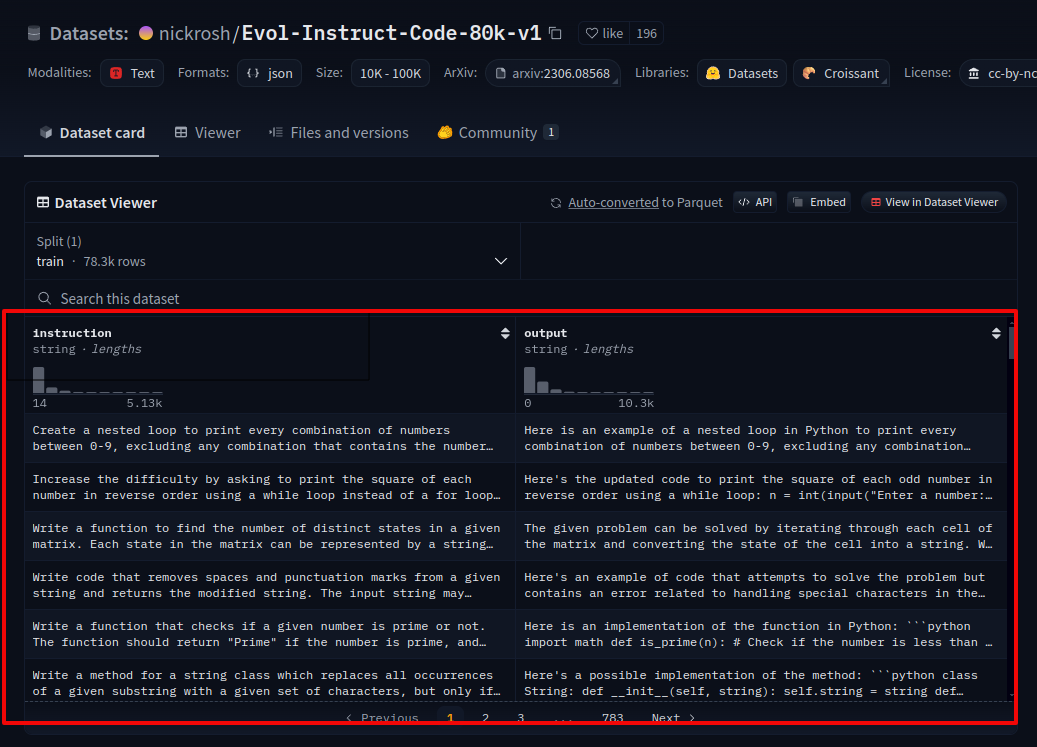Screen dimensions: 1037x747
Task: Select 'checks if a given number is prime' cell
Action: click(270, 634)
